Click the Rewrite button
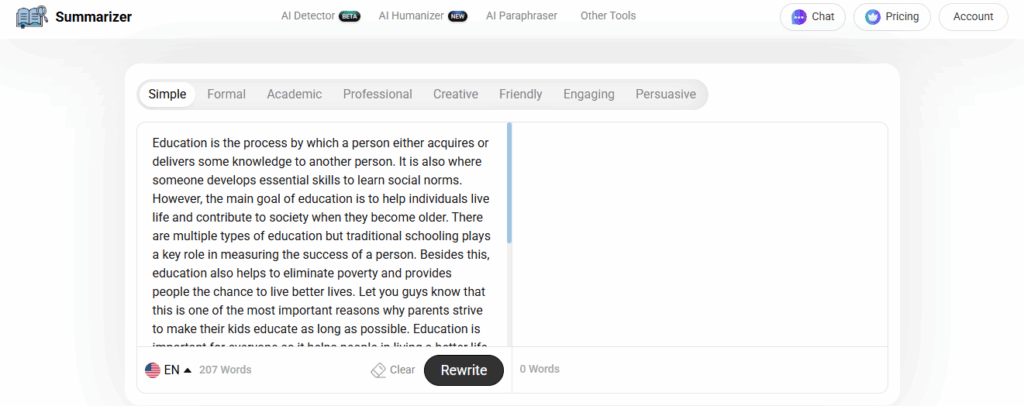The width and height of the screenshot is (1024, 406). (x=464, y=370)
